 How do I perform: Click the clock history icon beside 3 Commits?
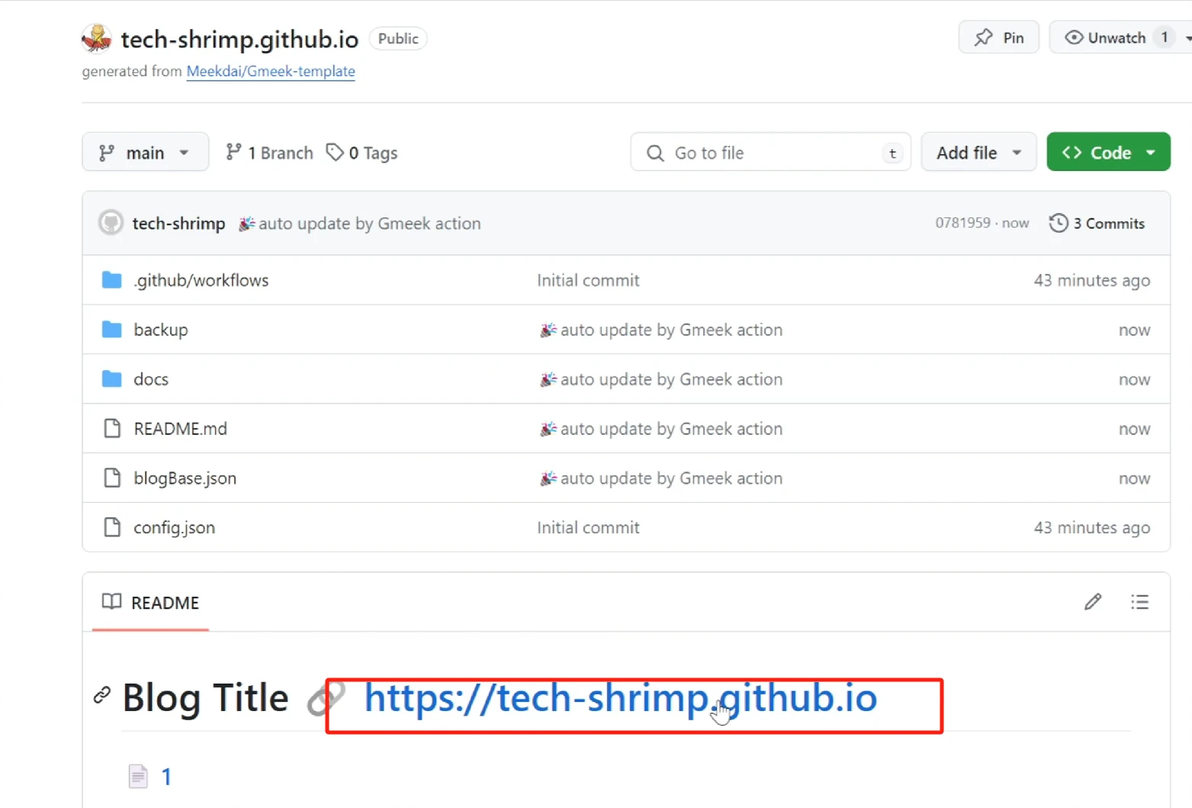tap(1058, 223)
